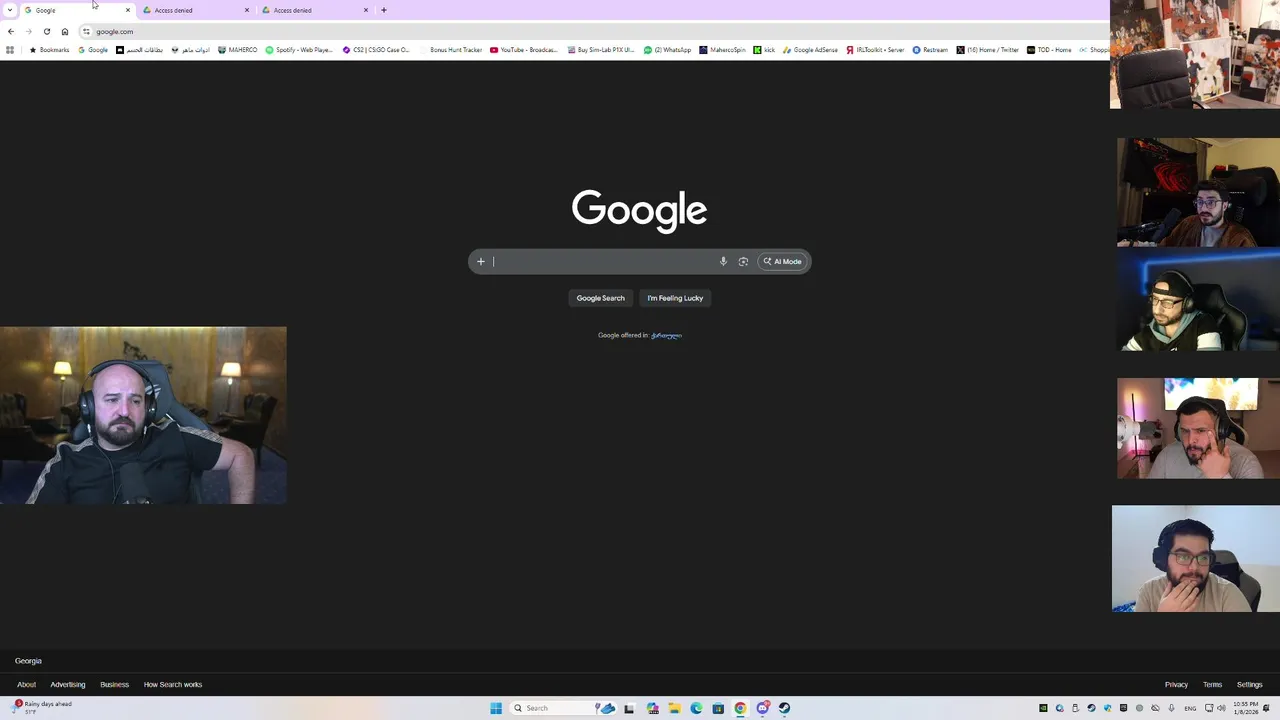Open Buy Sim-Lab P1X bookmark
This screenshot has height=720, width=1280.
(601, 50)
